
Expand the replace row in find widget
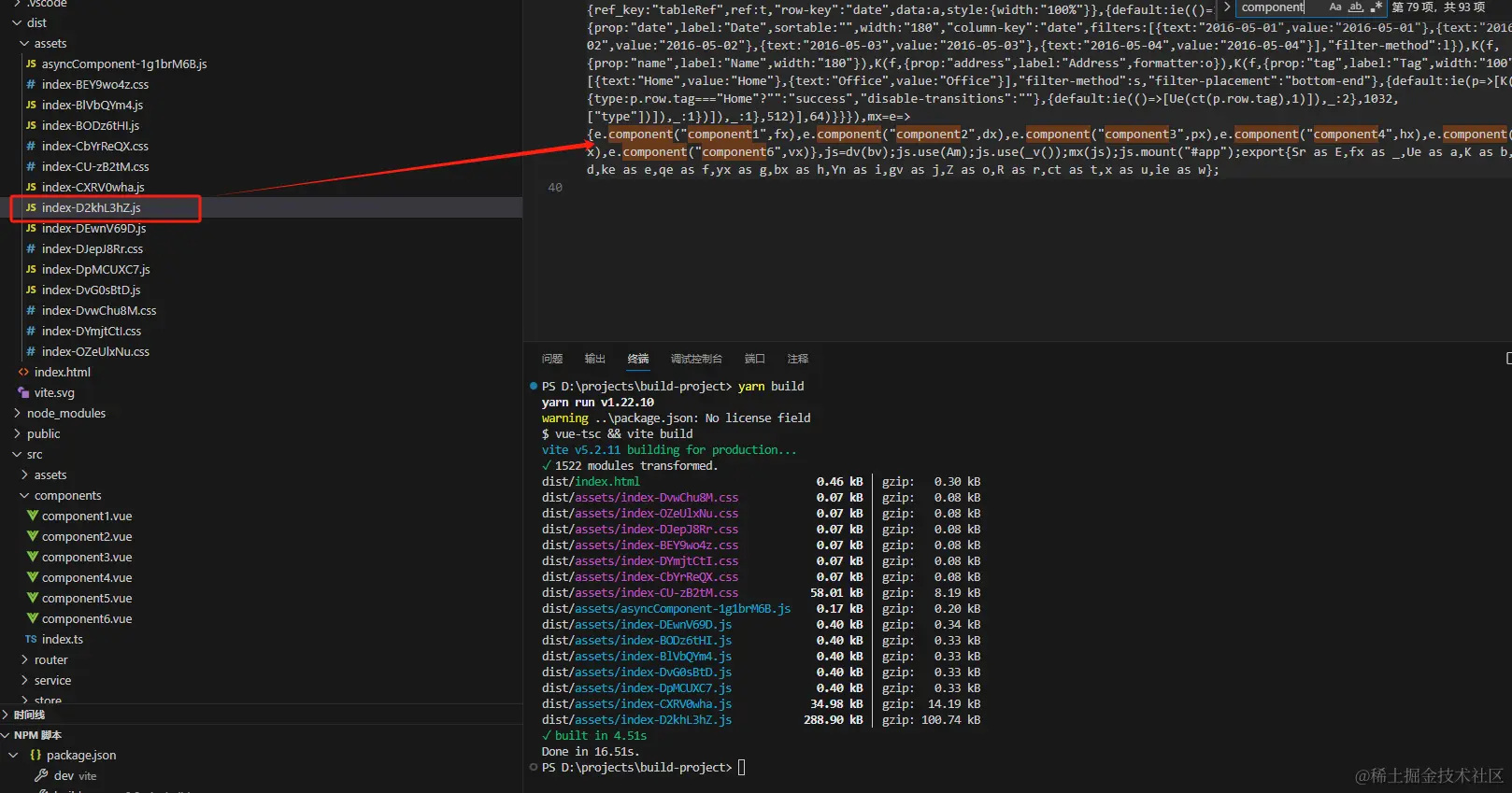(x=1227, y=7)
